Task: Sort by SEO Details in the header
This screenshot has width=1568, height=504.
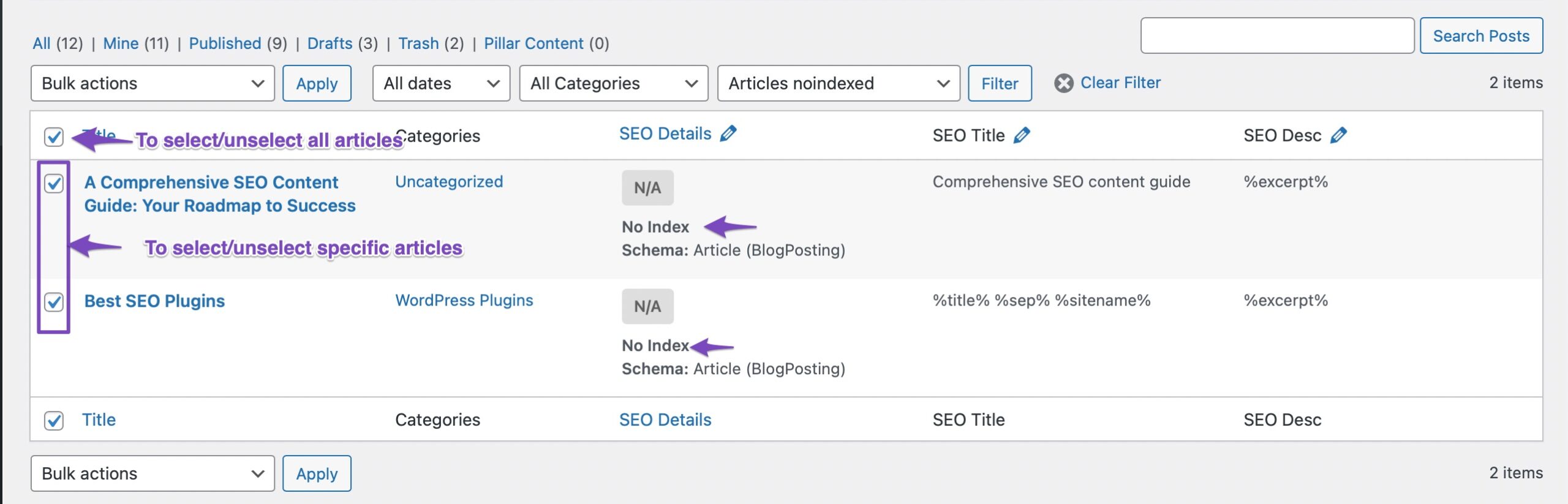Action: (665, 134)
